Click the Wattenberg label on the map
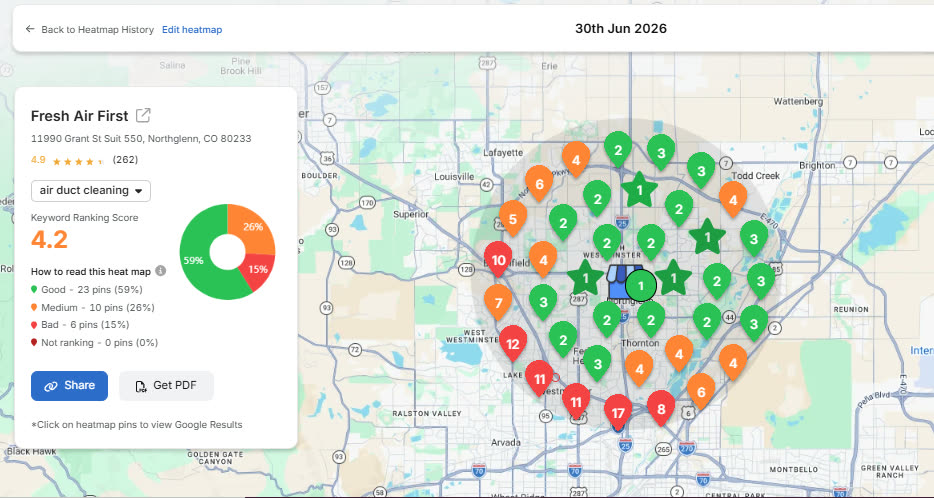Screen dimensions: 934x498 coord(798,101)
